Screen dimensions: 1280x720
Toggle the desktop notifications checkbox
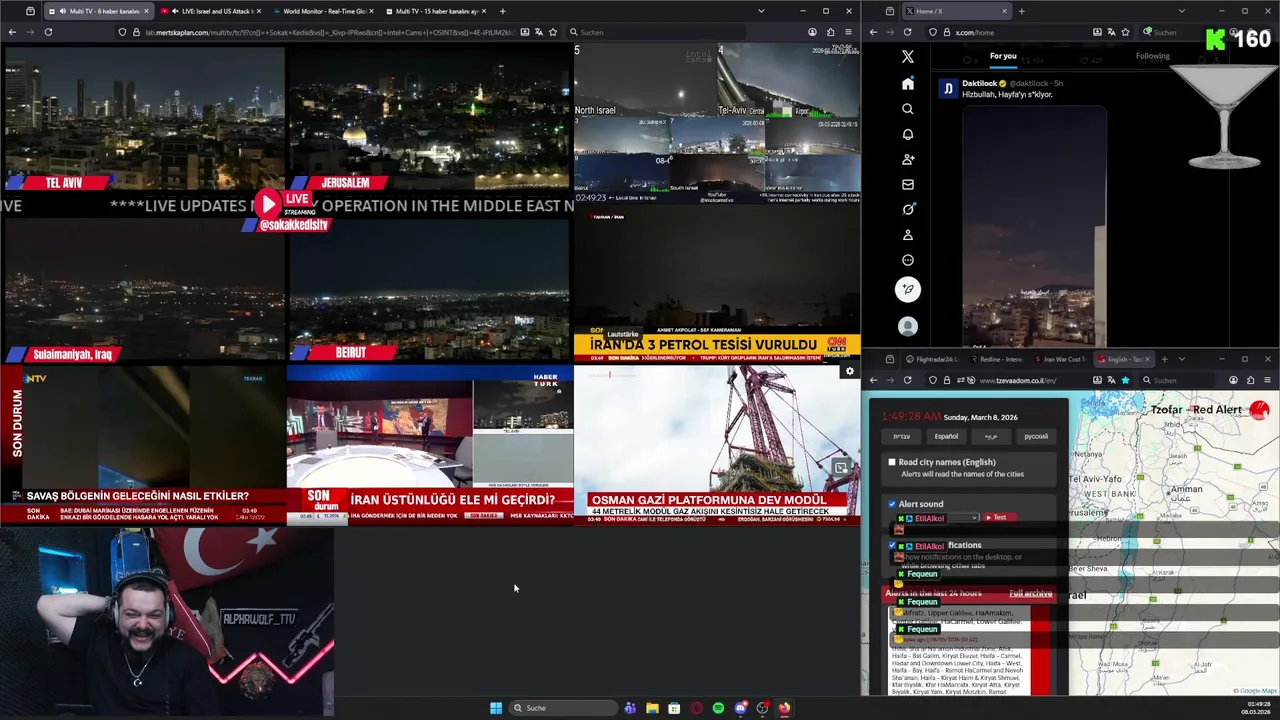click(x=892, y=546)
